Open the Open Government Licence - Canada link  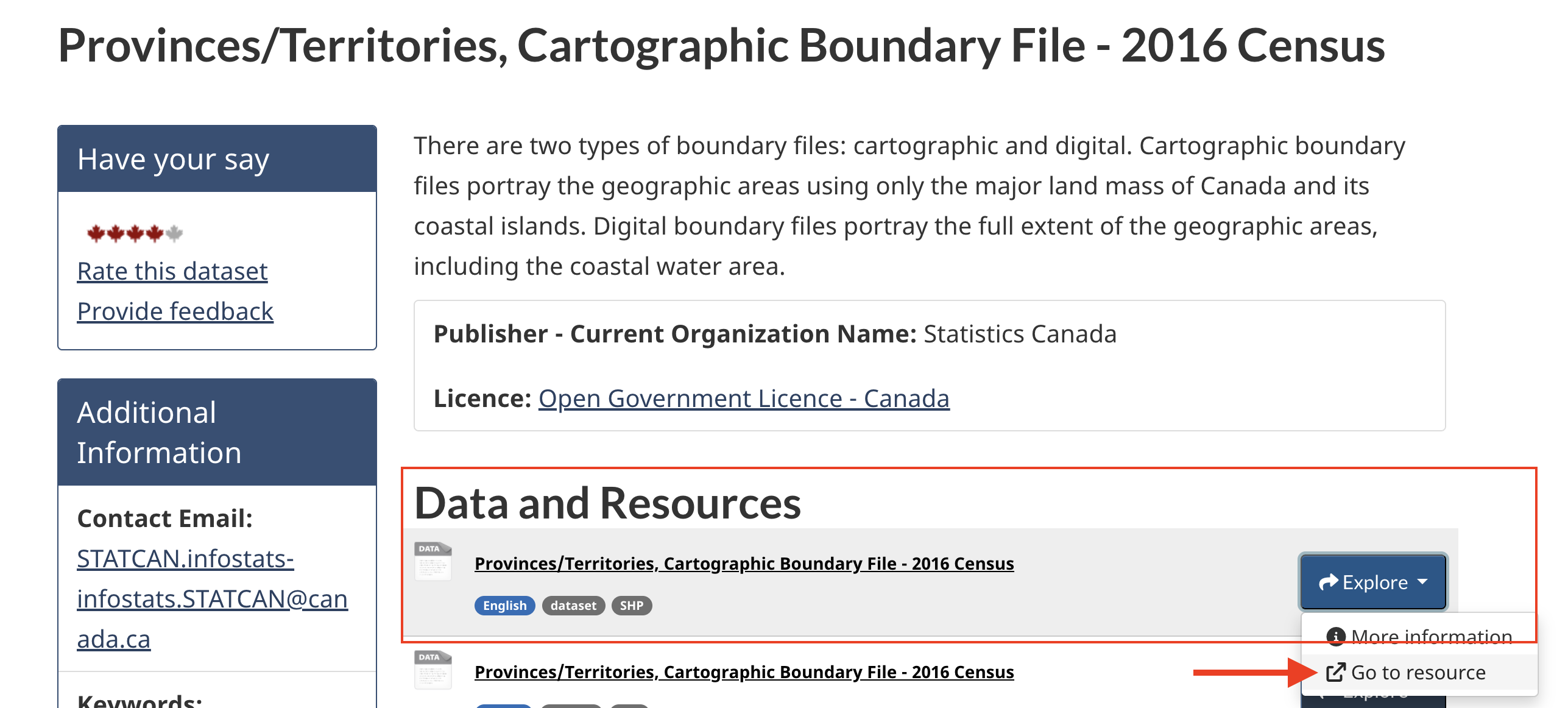(x=744, y=398)
